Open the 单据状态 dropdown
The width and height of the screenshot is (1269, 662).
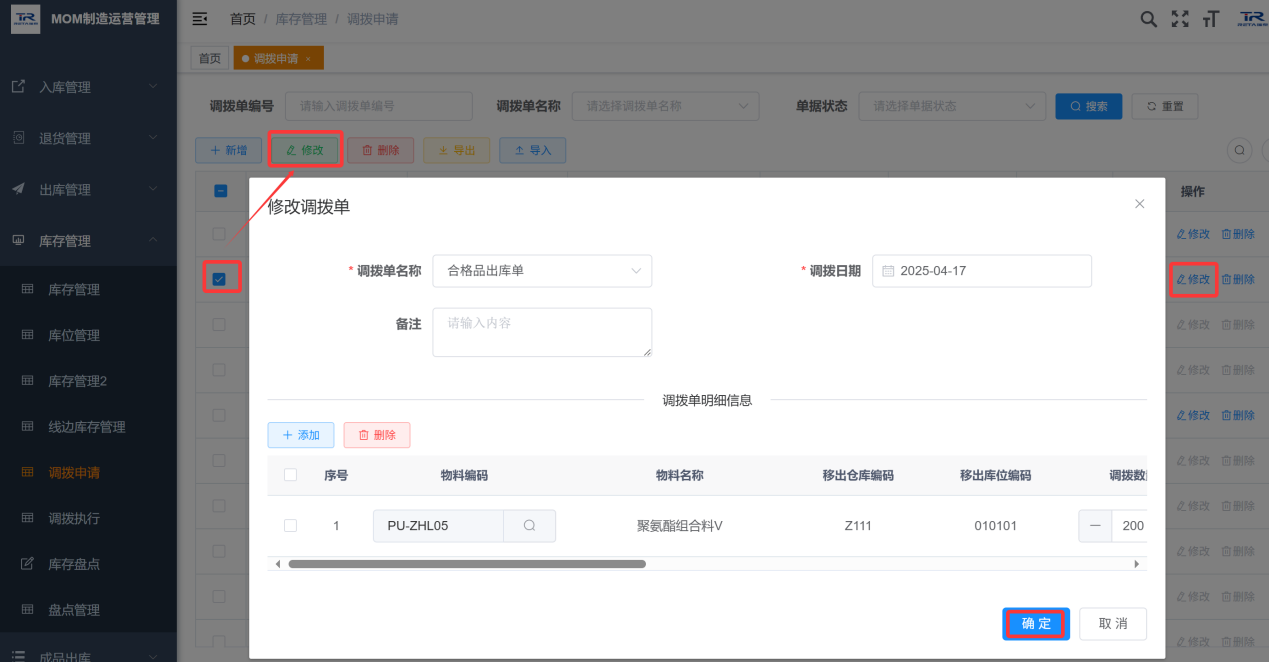pyautogui.click(x=952, y=106)
